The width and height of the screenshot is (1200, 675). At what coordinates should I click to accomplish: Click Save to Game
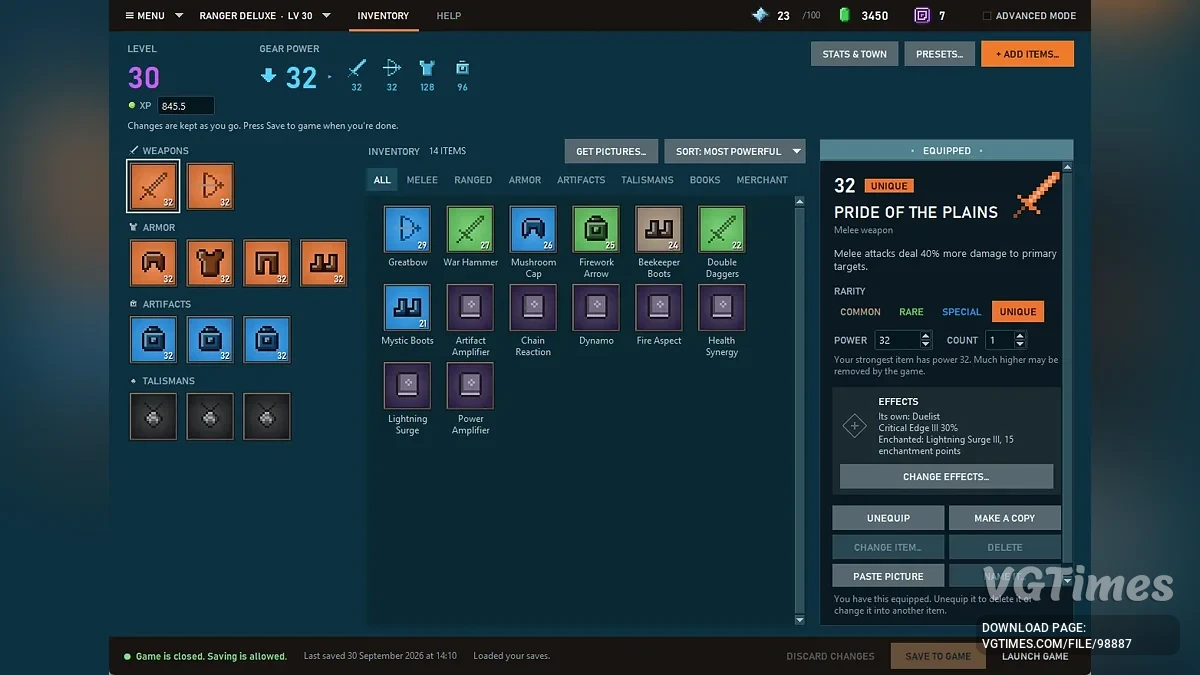click(938, 656)
